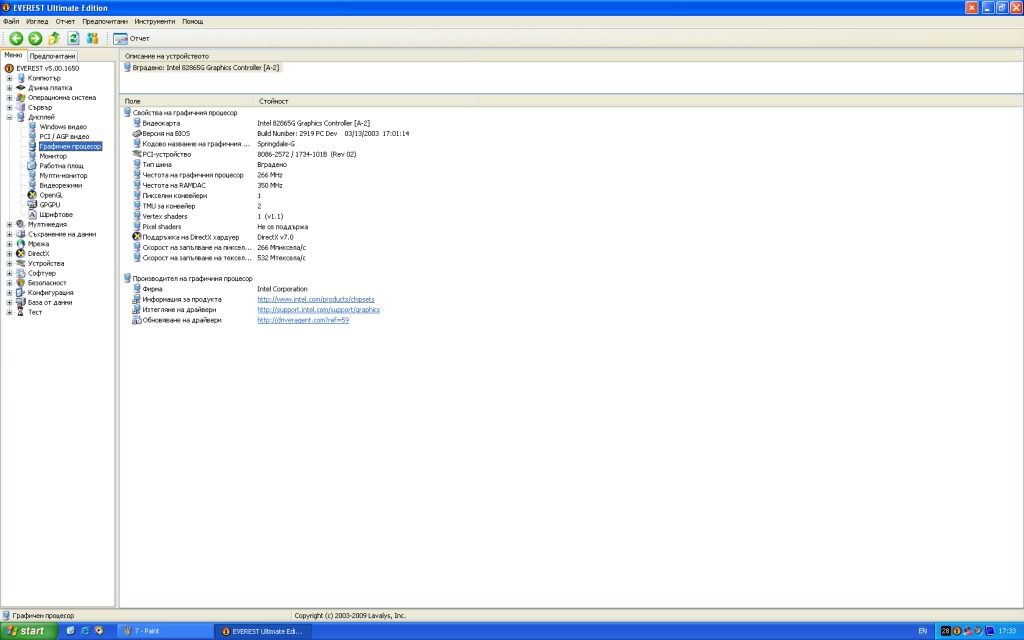This screenshot has height=640, width=1024.
Task: Expand the Операционна система tree node
Action: click(9, 98)
